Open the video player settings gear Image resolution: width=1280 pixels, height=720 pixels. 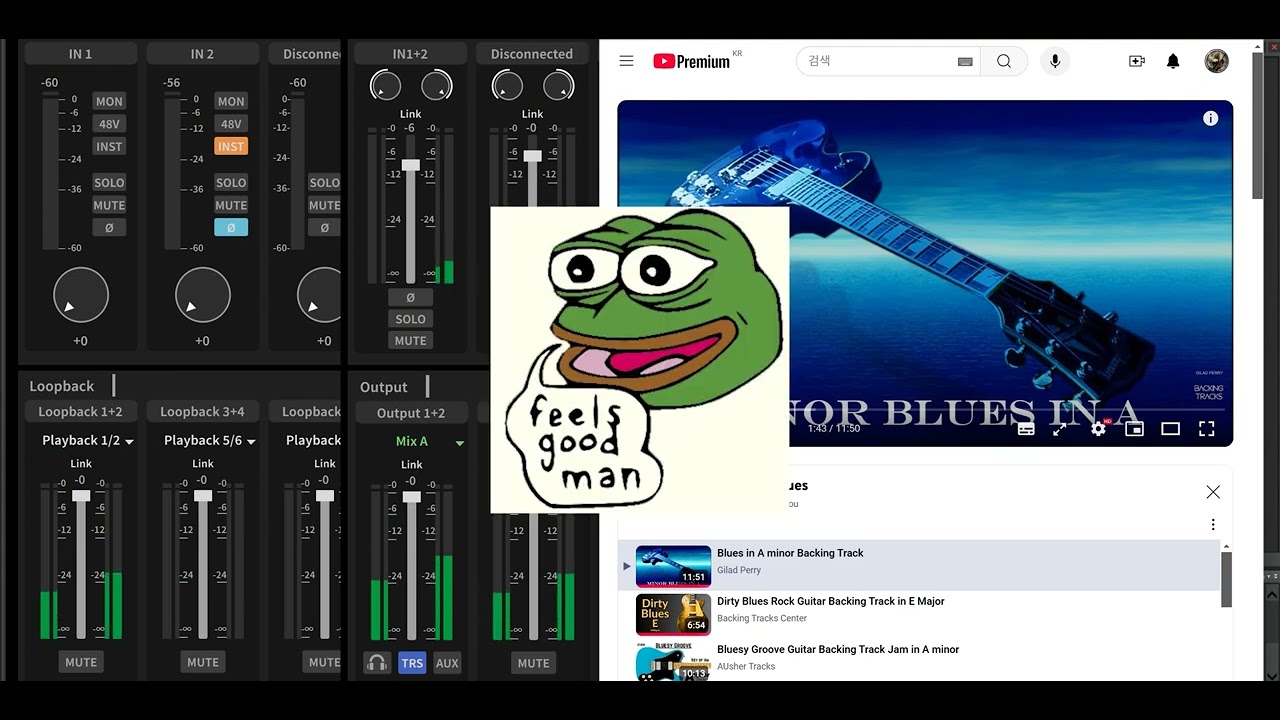click(1098, 429)
